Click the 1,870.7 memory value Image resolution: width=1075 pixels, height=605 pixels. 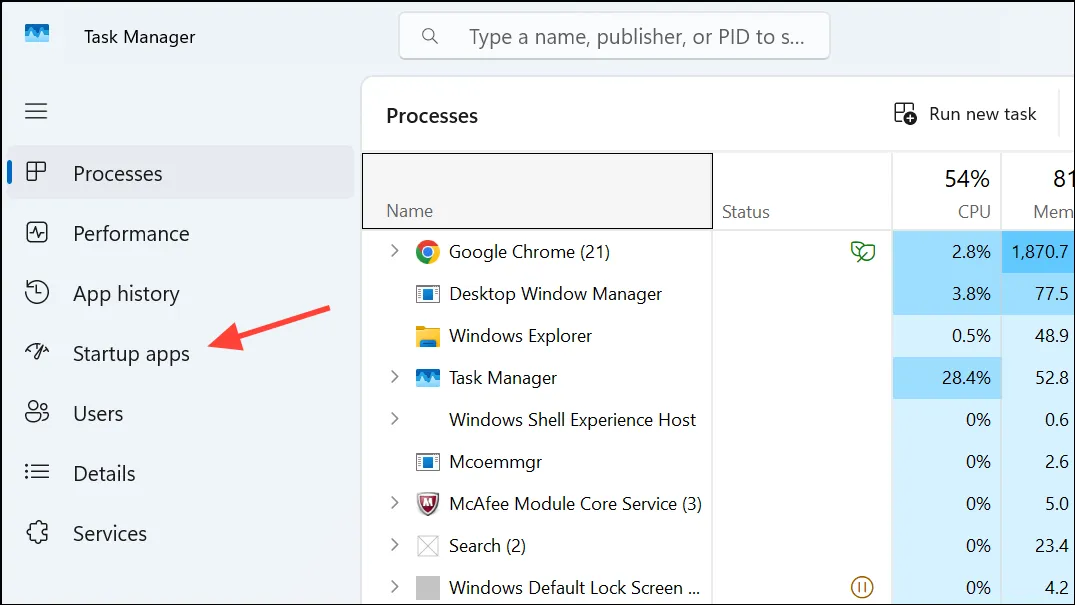pyautogui.click(x=1040, y=252)
